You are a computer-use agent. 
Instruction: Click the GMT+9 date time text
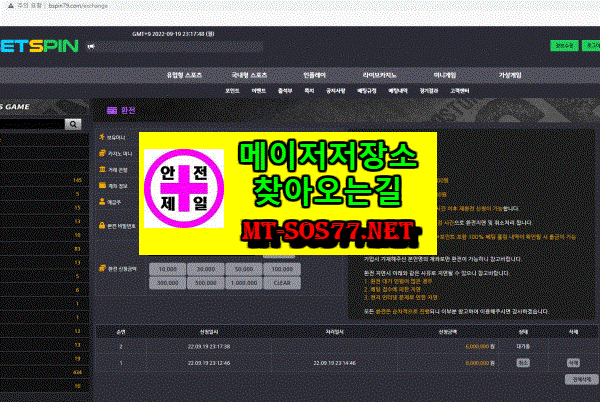tap(173, 34)
